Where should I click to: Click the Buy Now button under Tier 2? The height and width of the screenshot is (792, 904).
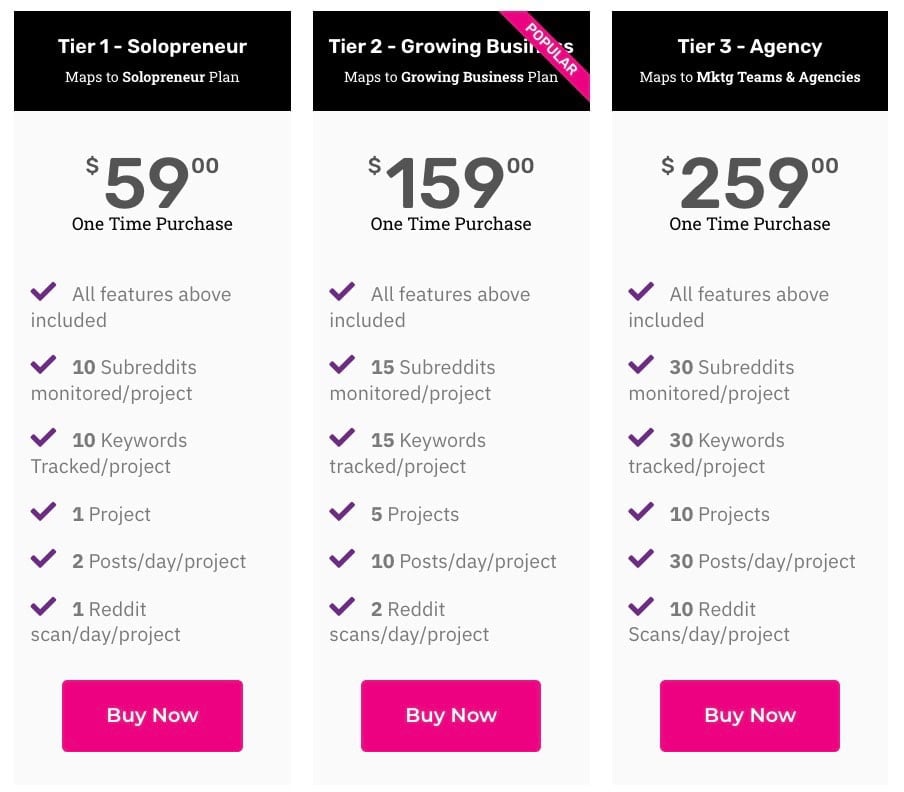450,715
